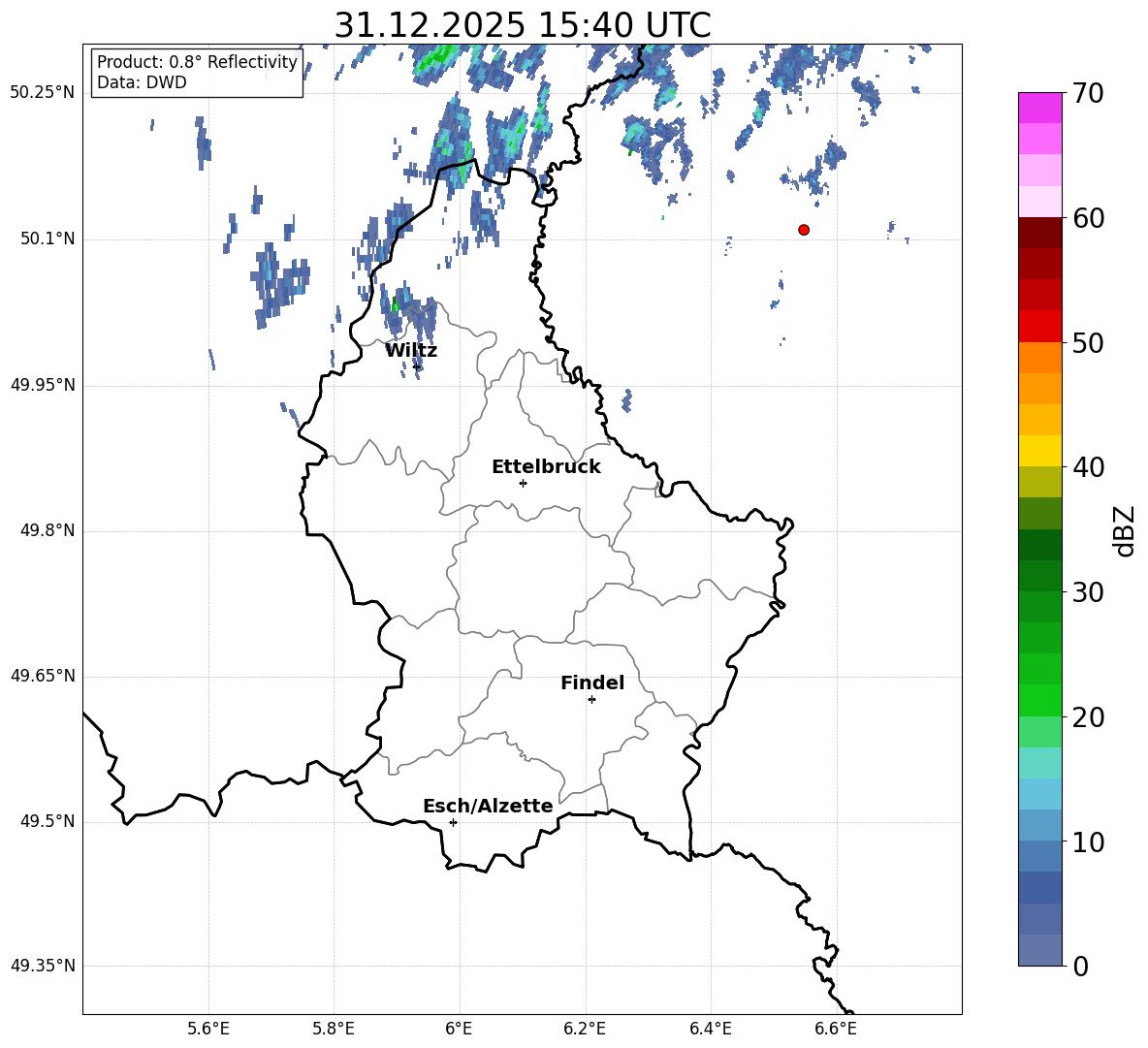
Task: Pick the magenta swatch at top of colorbar
Action: pos(1040,108)
